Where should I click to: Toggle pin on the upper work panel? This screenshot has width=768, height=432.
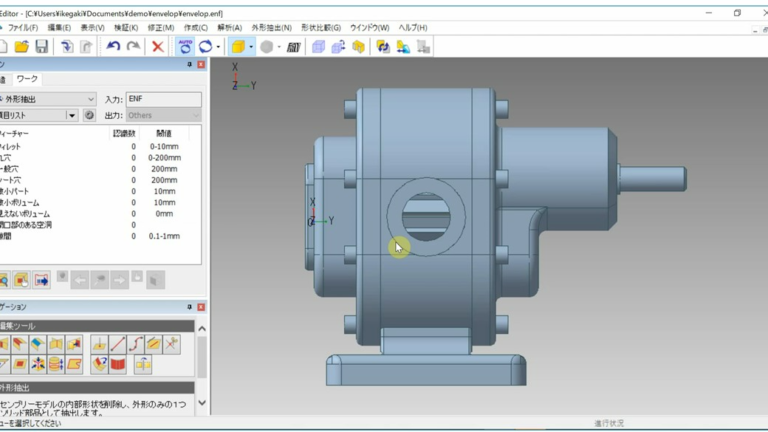pos(189,64)
